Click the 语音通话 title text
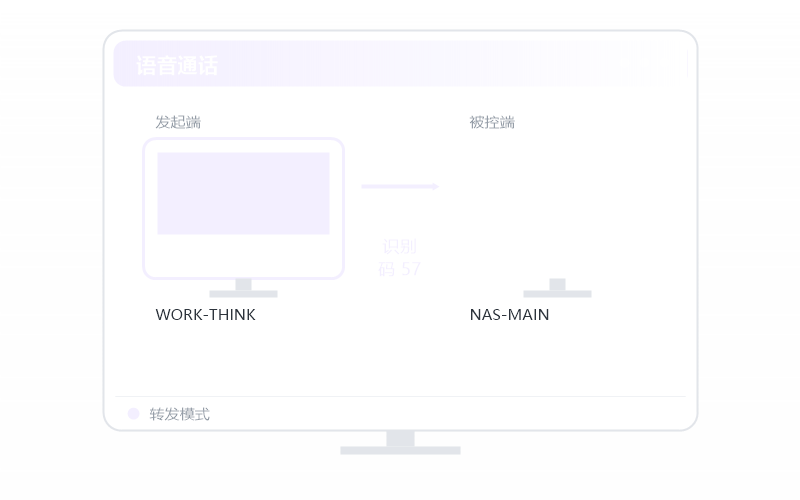This screenshot has width=800, height=500. [x=177, y=66]
